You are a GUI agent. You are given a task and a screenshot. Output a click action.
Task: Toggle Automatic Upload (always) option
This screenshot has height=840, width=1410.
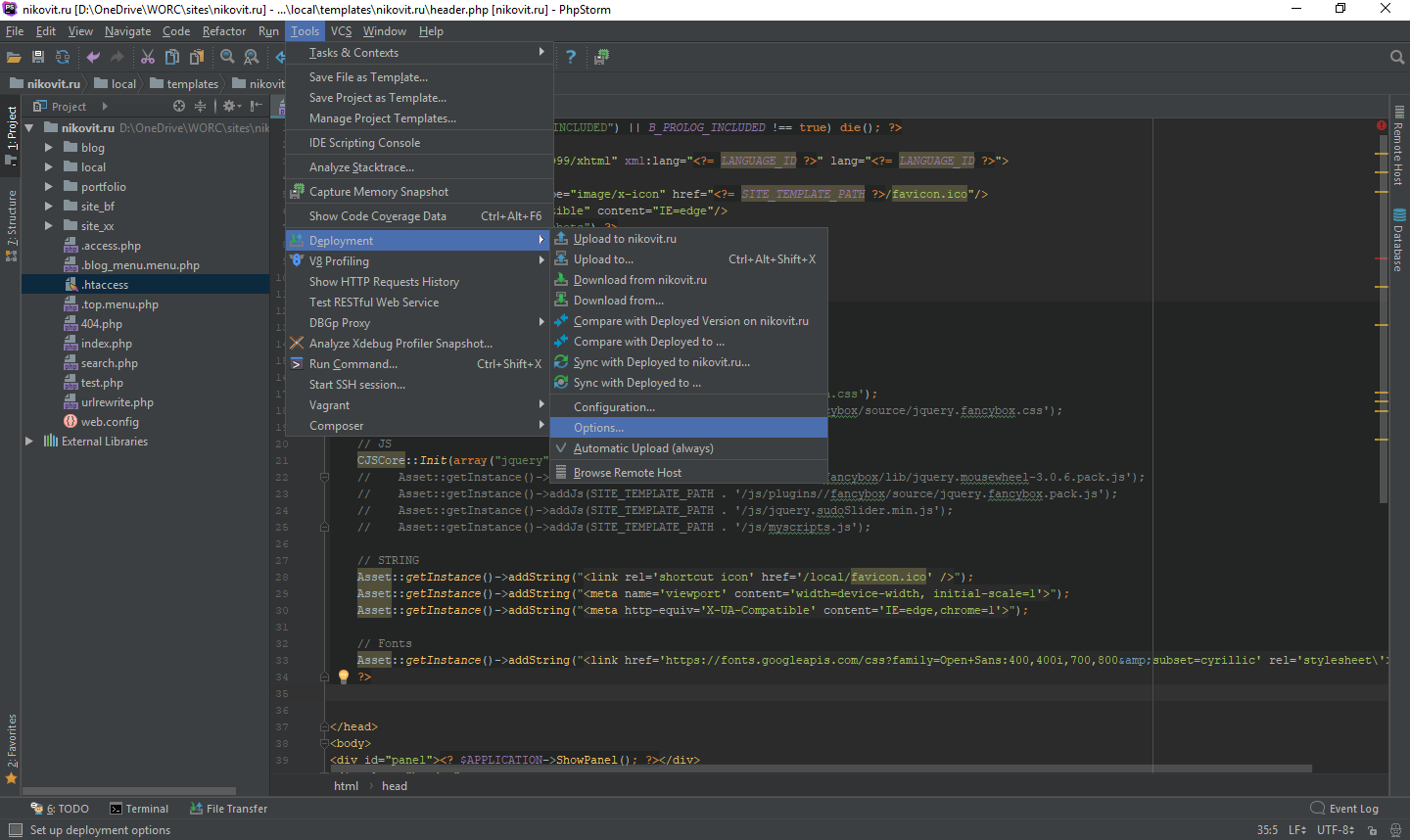(x=688, y=448)
